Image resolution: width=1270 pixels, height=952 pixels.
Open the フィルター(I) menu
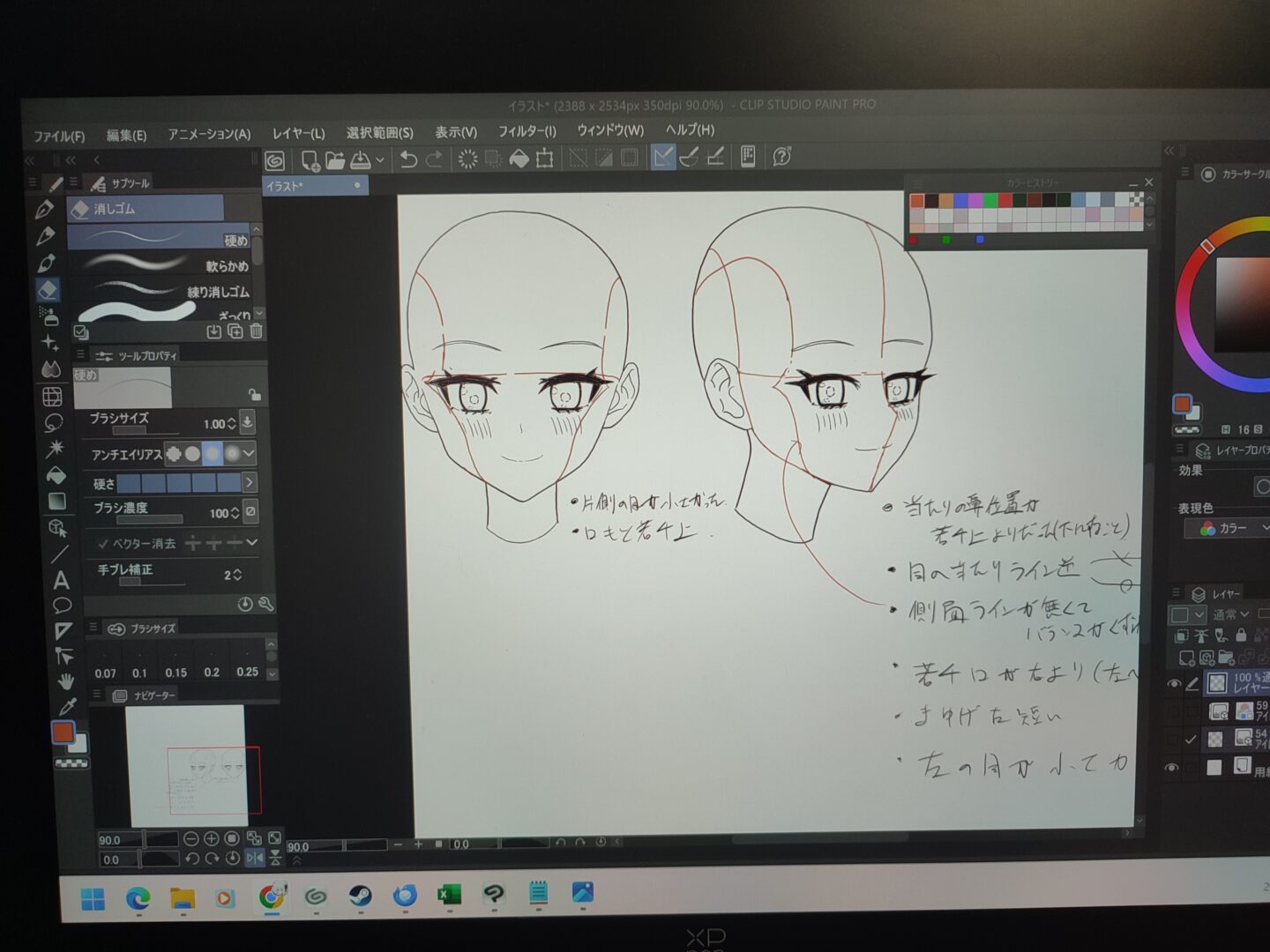tap(527, 131)
